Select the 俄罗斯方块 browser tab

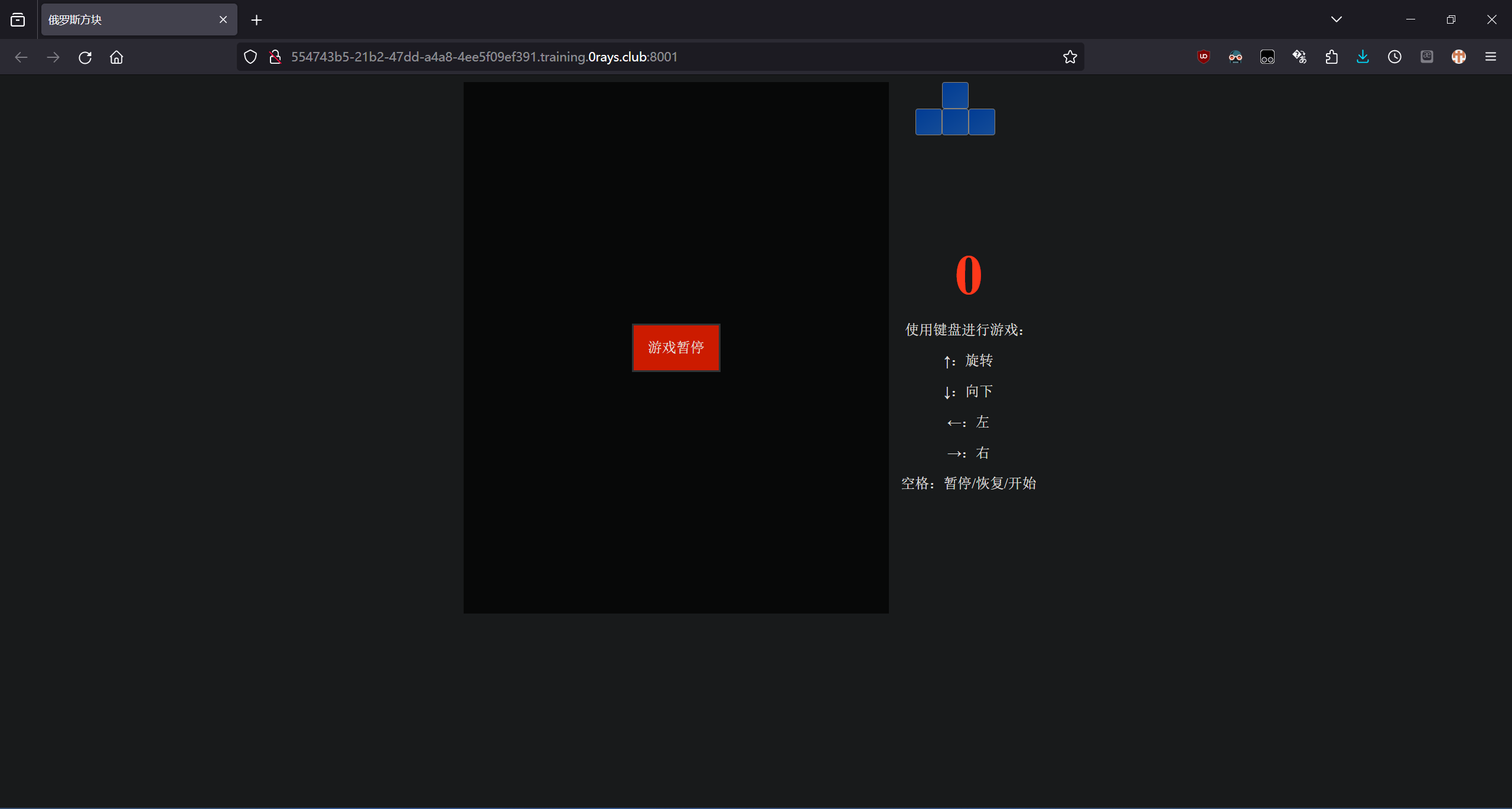click(139, 19)
